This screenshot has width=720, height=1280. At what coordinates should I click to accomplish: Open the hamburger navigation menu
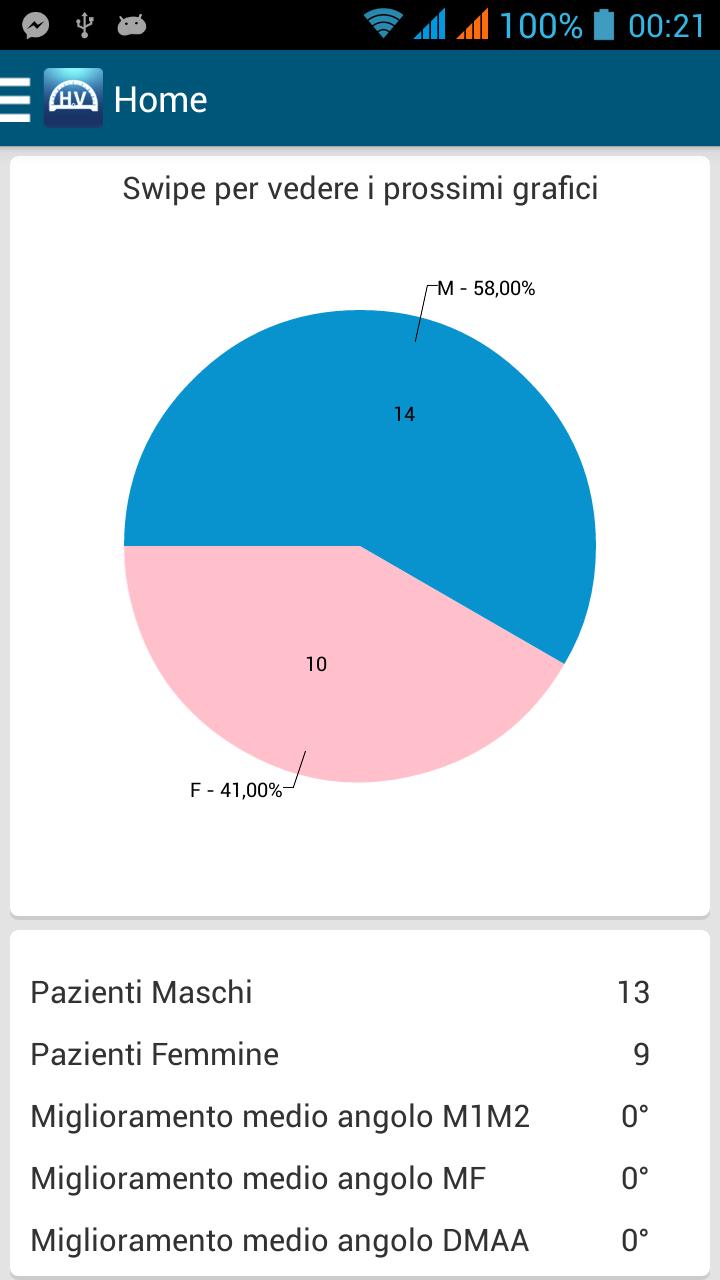[x=16, y=99]
